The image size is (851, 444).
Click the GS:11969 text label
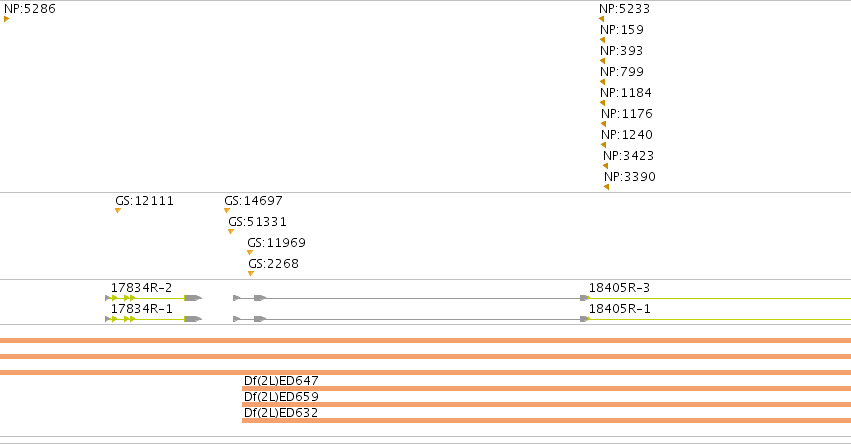coord(276,243)
